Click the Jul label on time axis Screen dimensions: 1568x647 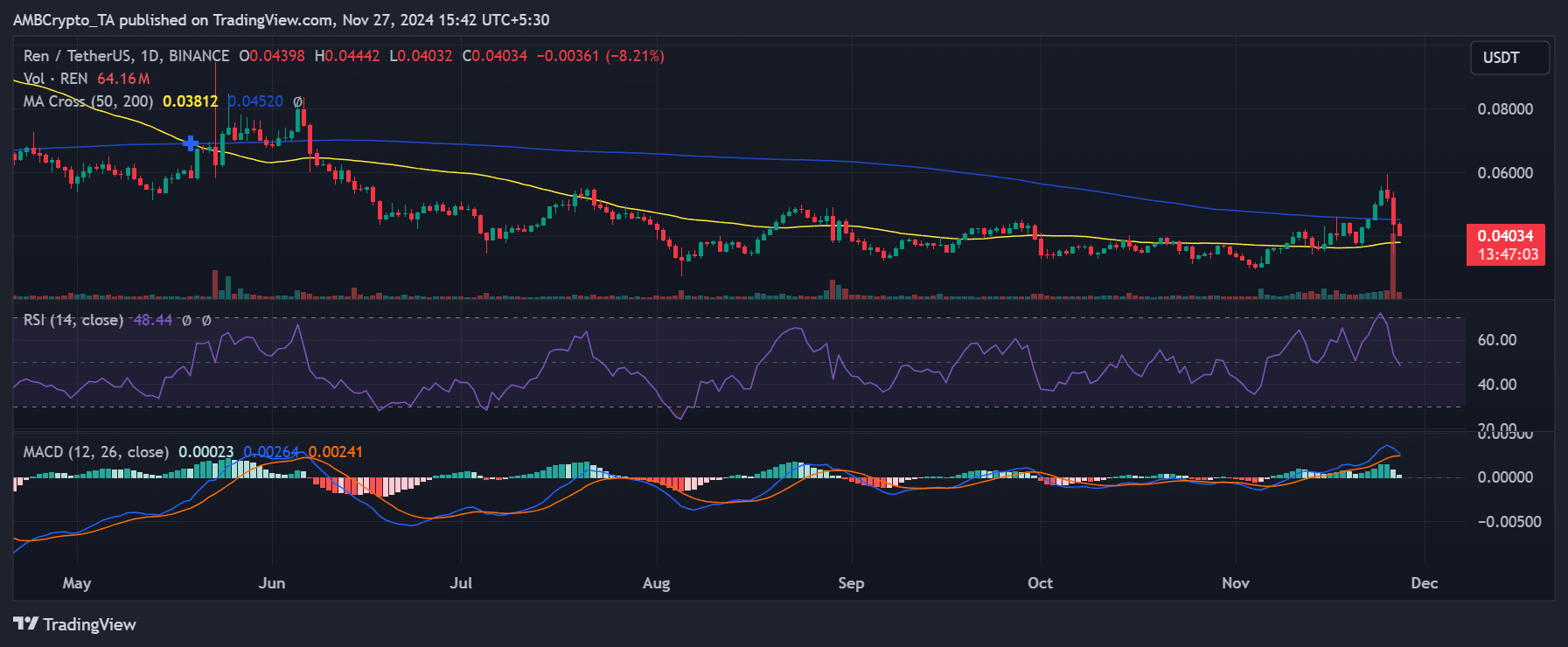tap(461, 583)
